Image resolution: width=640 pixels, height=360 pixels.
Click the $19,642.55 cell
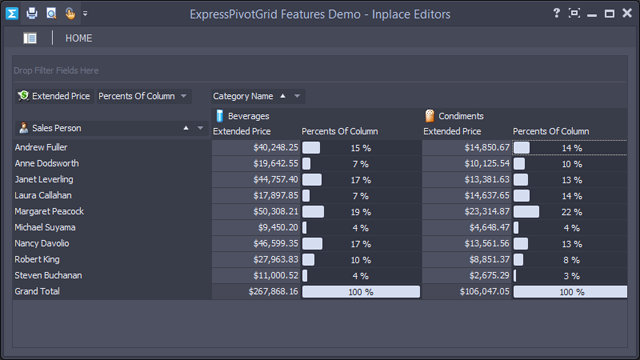[256, 163]
